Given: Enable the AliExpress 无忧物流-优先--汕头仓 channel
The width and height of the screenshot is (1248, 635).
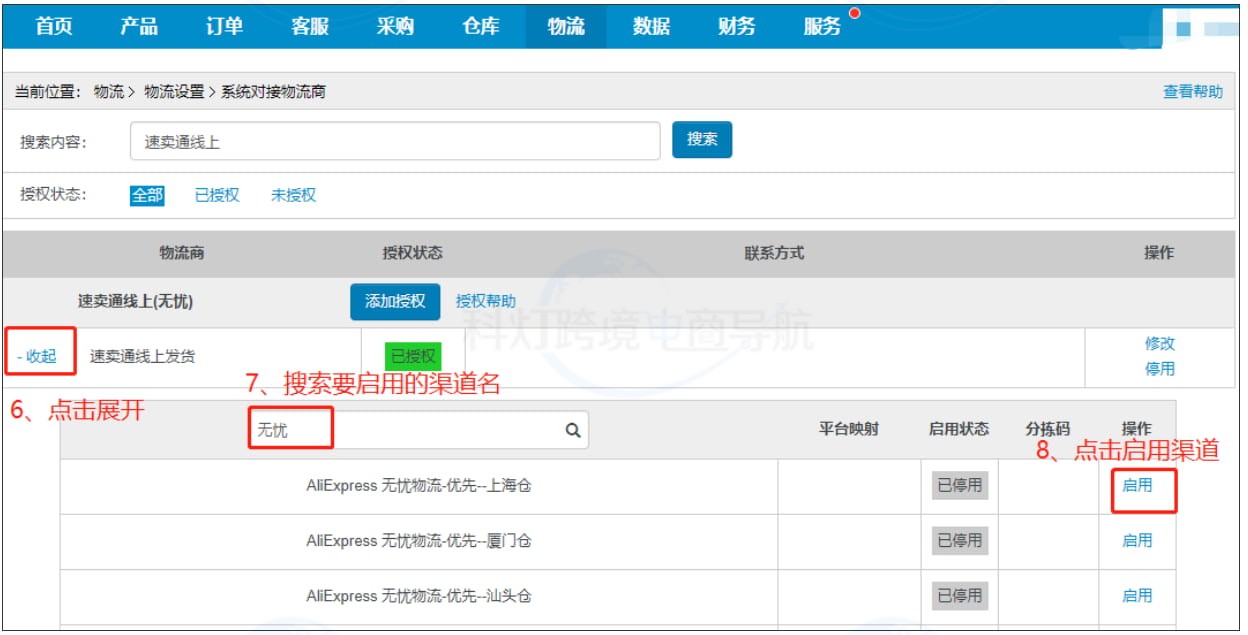Looking at the screenshot, I should click(1137, 595).
